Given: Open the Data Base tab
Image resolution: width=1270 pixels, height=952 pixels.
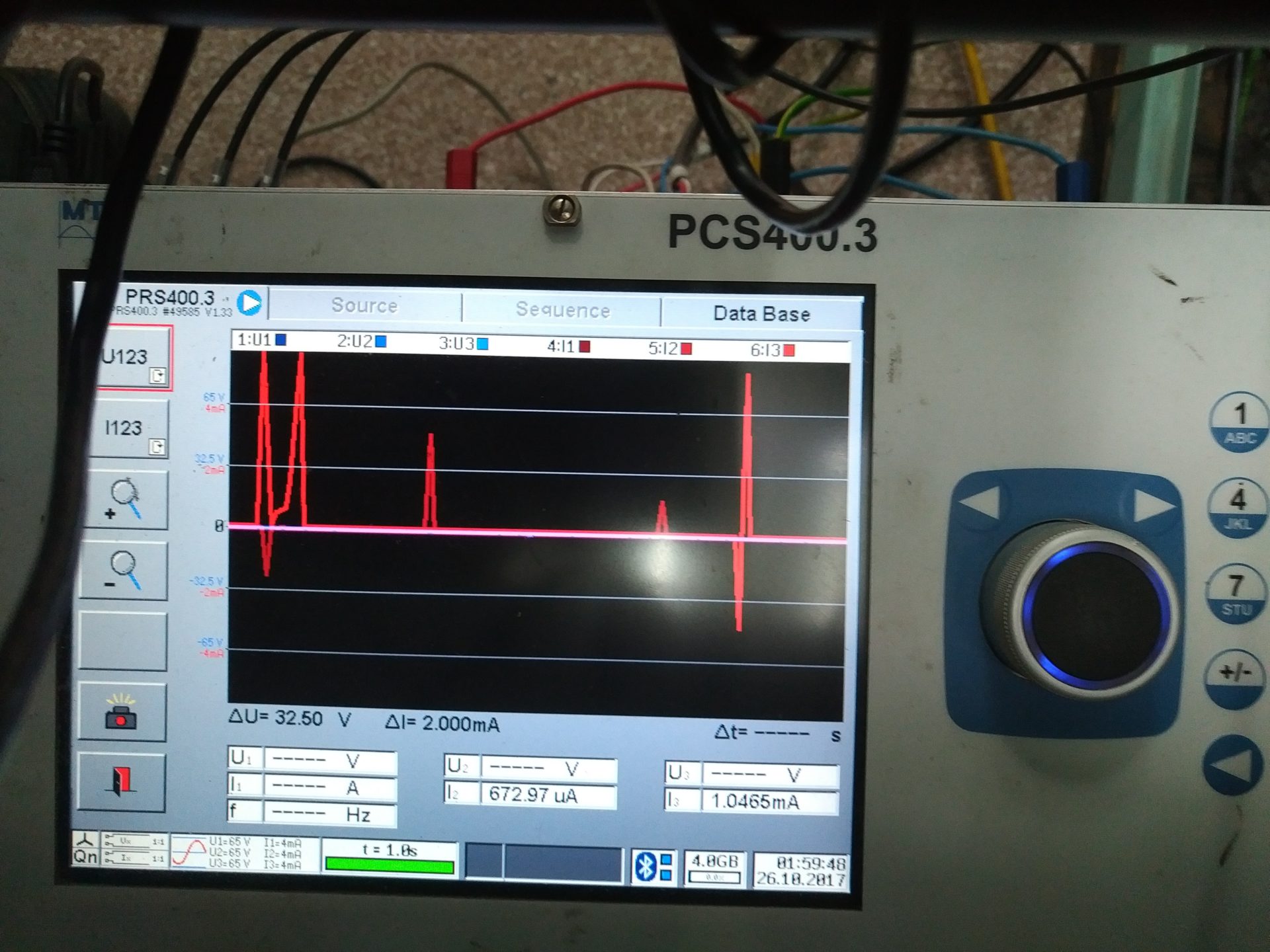Looking at the screenshot, I should pos(761,313).
